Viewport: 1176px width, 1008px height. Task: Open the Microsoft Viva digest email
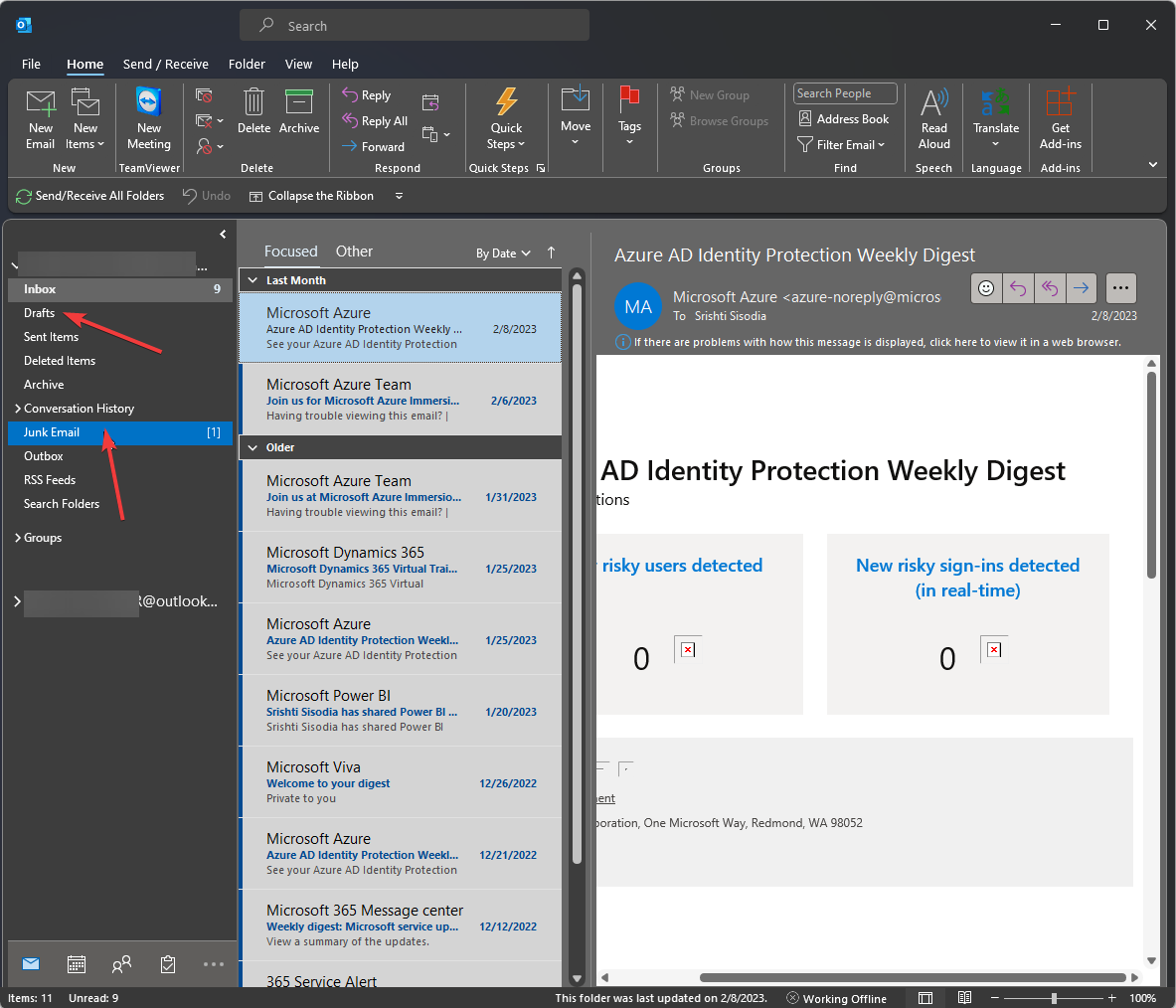click(x=402, y=781)
